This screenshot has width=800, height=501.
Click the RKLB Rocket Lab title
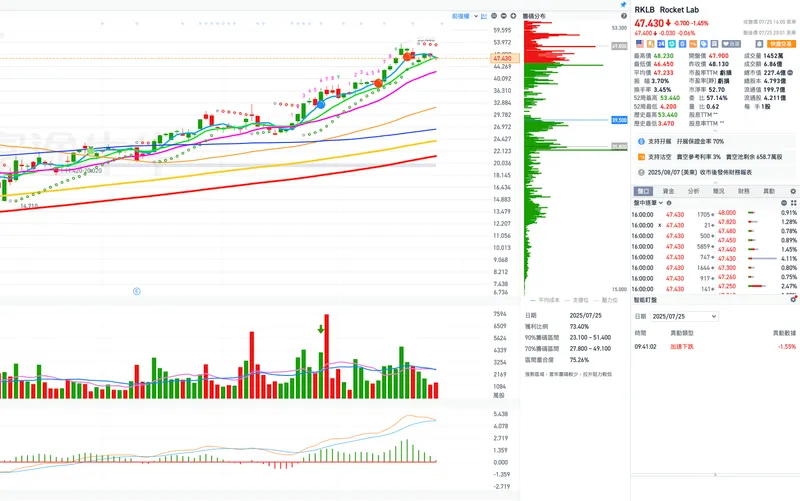pos(666,10)
